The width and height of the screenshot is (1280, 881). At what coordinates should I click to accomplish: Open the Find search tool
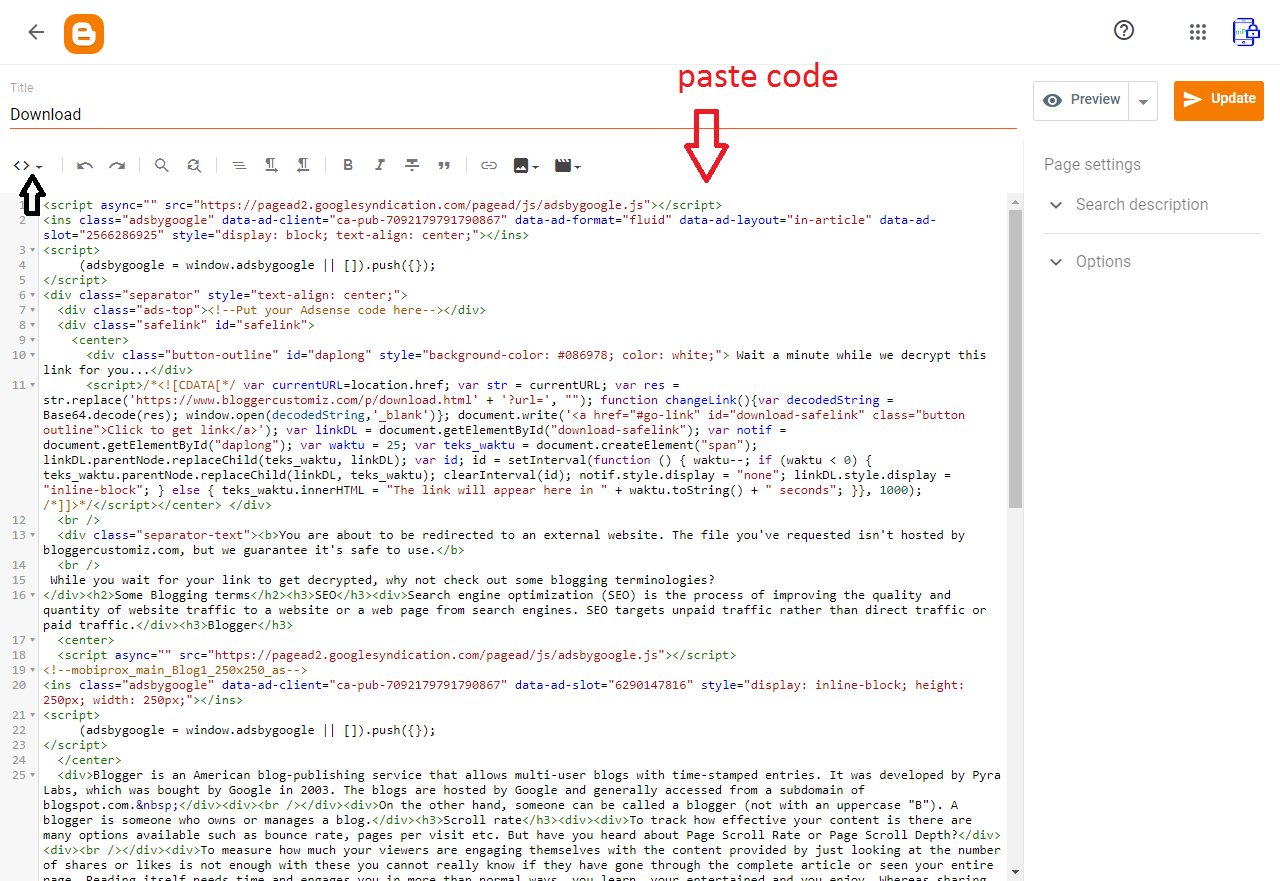click(161, 166)
